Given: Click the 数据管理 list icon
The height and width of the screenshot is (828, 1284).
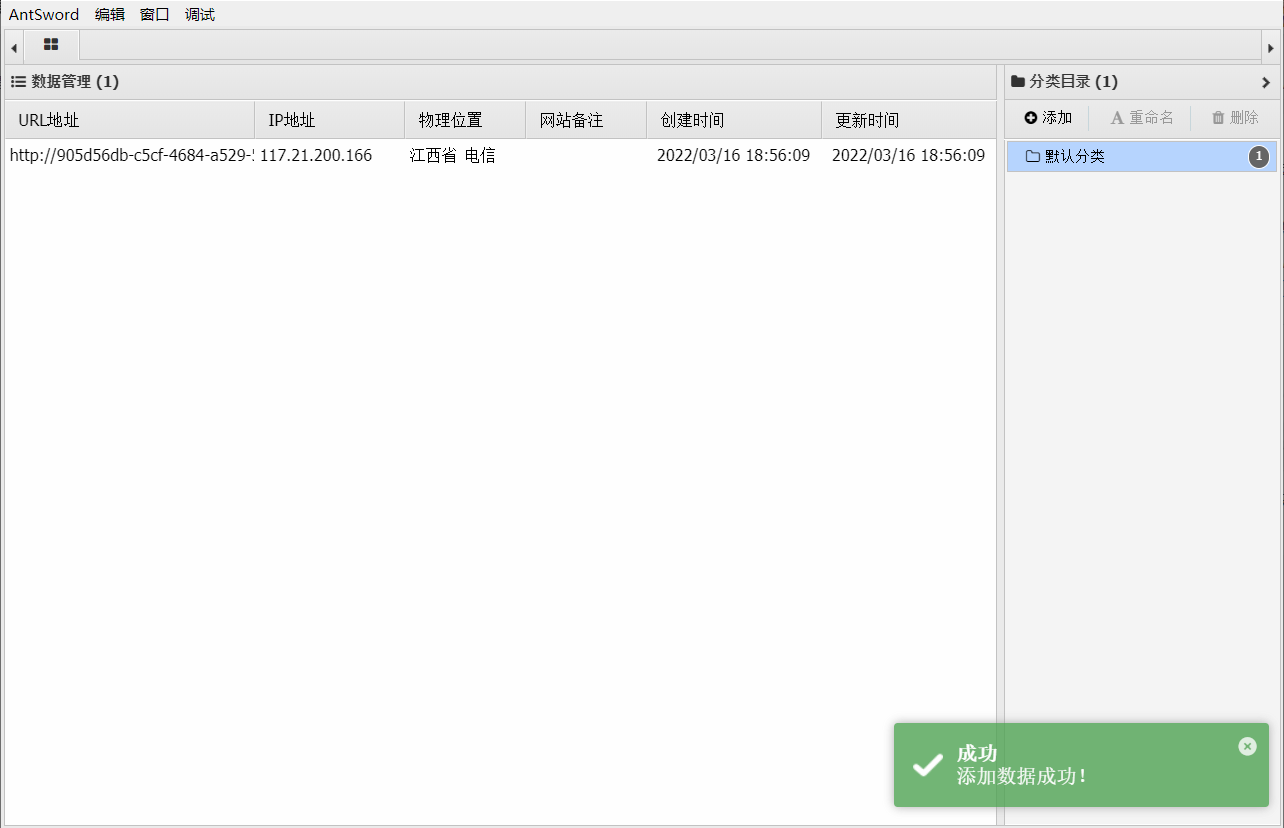Looking at the screenshot, I should tap(18, 82).
